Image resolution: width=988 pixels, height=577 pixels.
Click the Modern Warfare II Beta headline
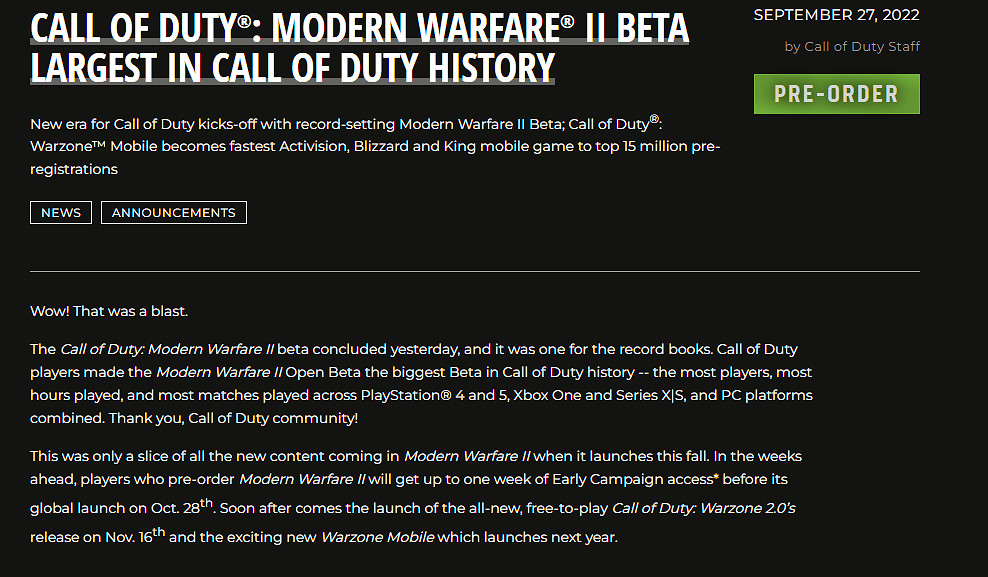[360, 27]
